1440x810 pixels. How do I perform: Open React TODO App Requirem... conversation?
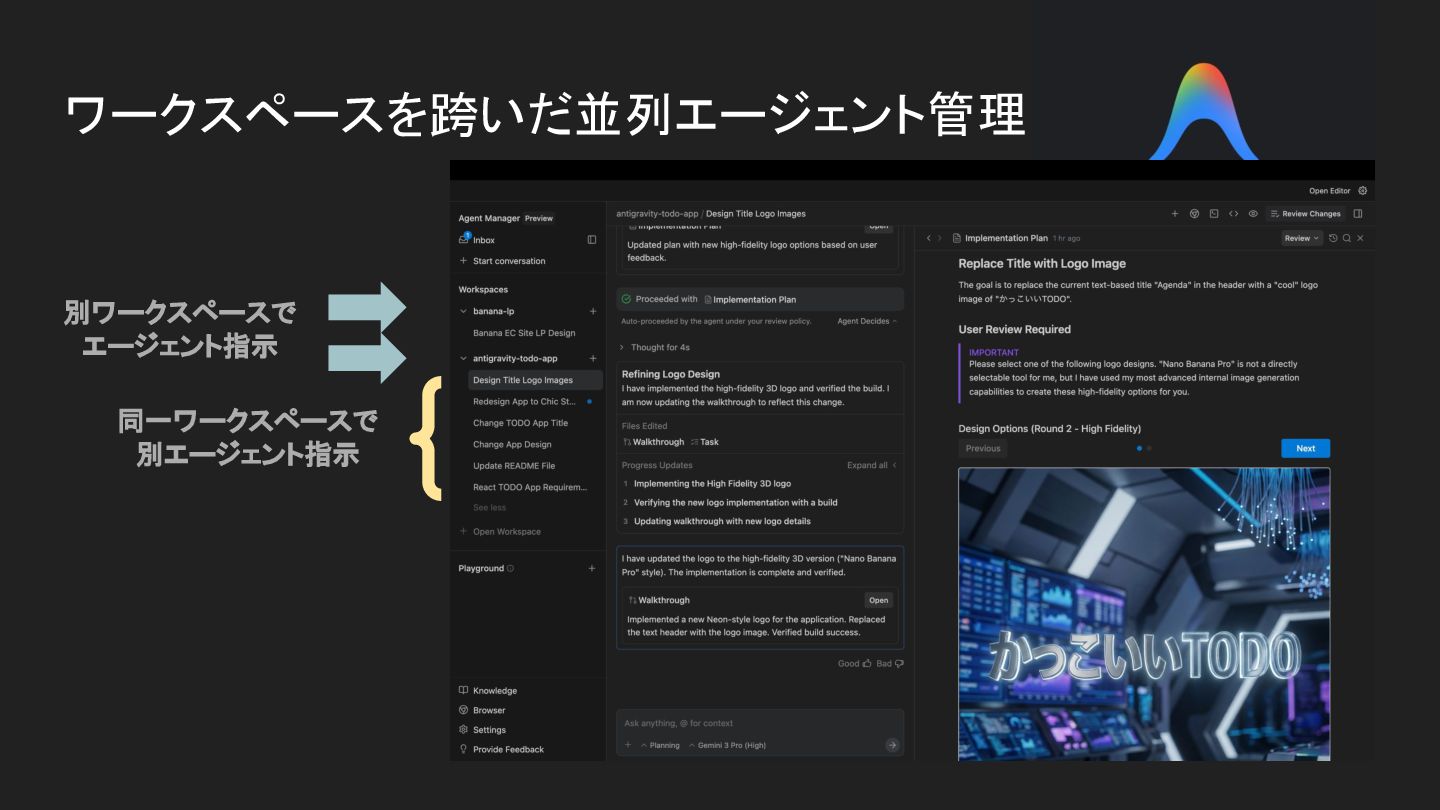coord(535,487)
